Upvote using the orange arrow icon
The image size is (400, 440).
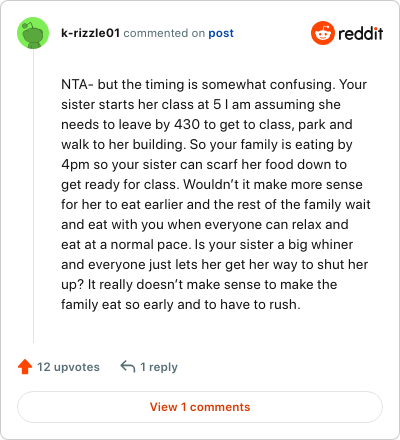click(25, 367)
